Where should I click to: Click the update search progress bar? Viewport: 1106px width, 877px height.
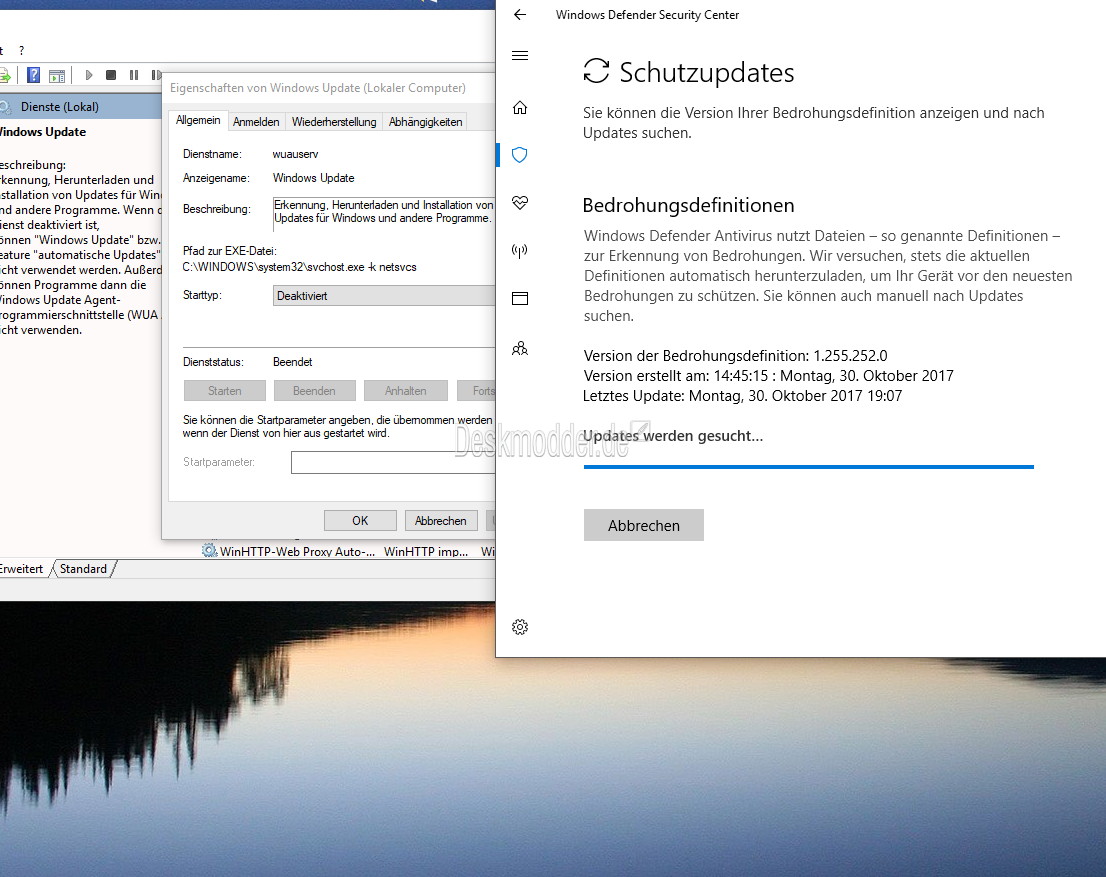click(x=809, y=466)
